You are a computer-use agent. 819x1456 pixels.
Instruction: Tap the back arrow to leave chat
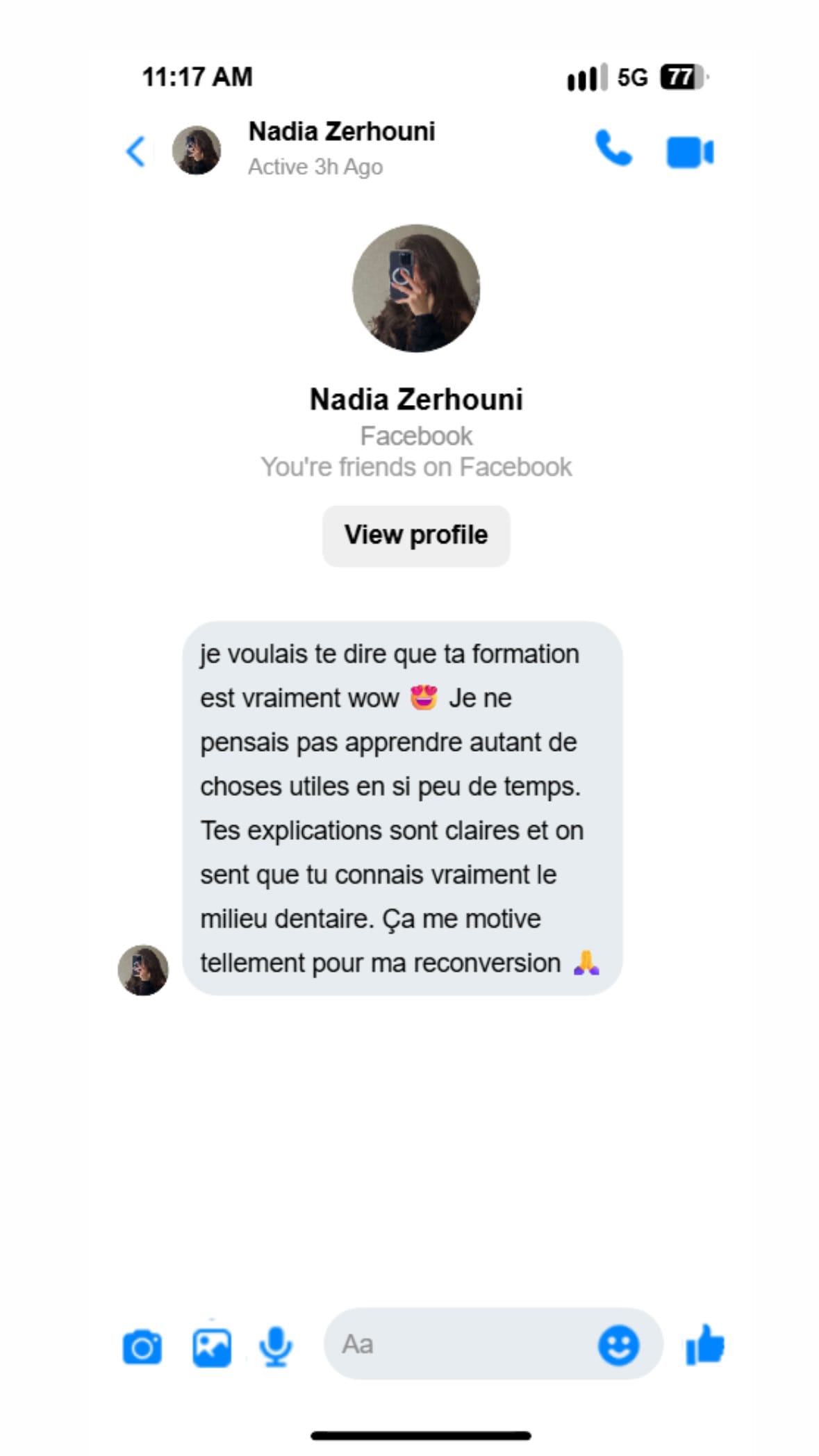point(136,151)
